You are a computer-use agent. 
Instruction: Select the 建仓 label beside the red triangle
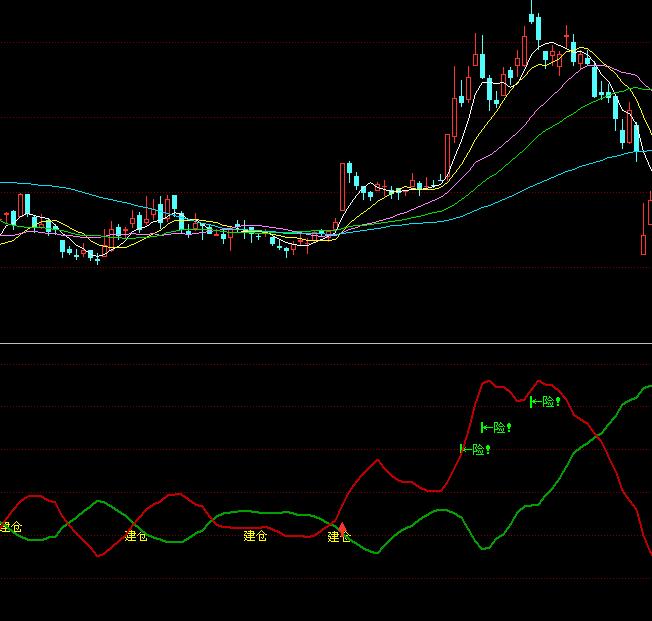point(339,538)
